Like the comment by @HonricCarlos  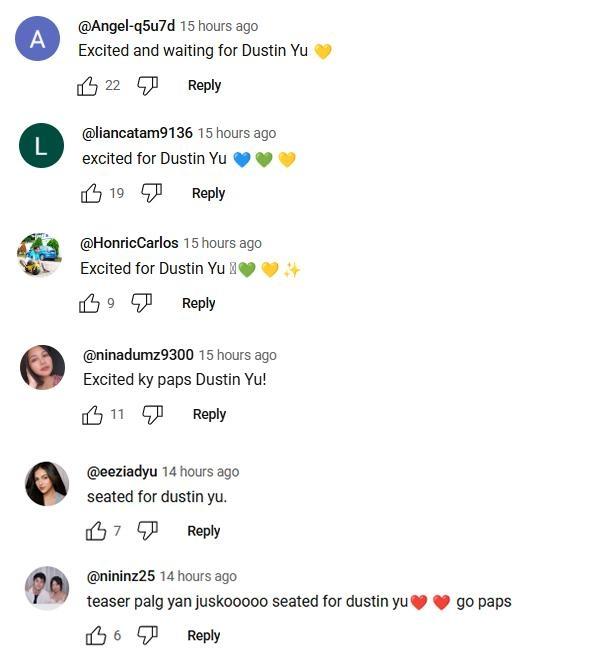pyautogui.click(x=89, y=303)
